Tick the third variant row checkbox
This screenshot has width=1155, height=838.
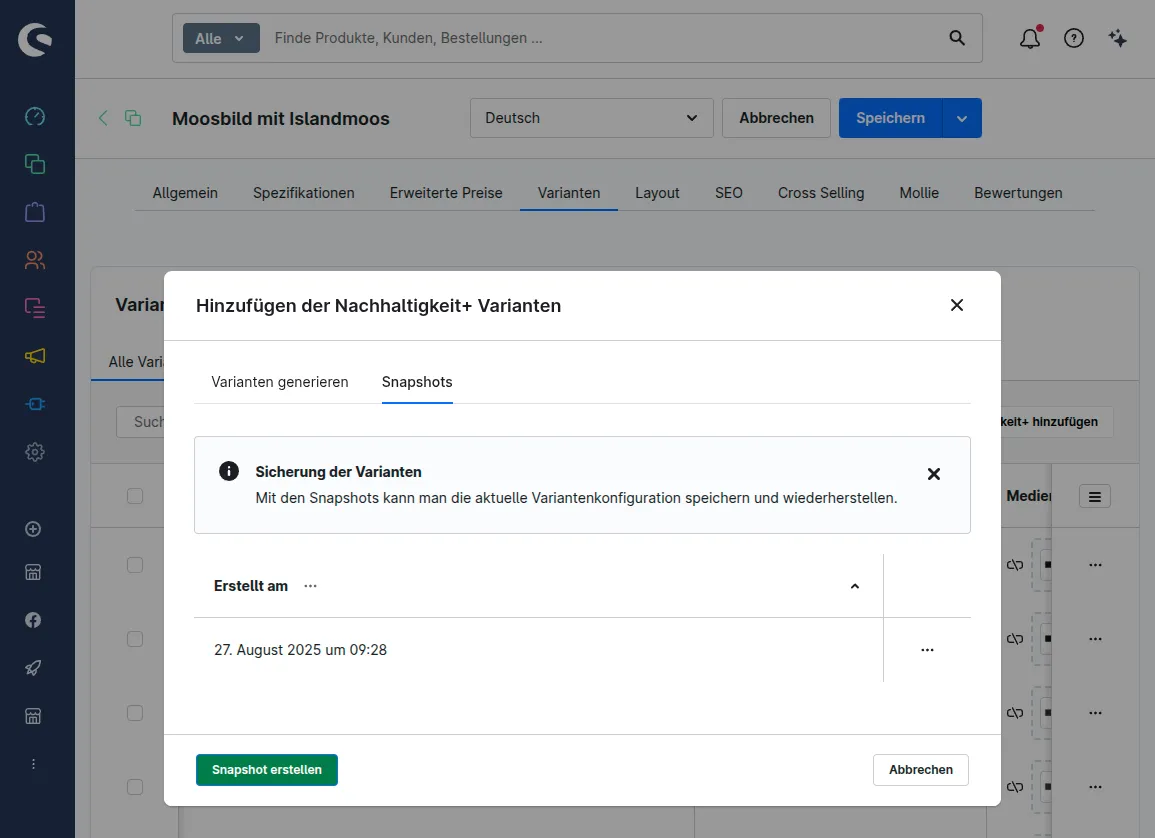point(135,713)
